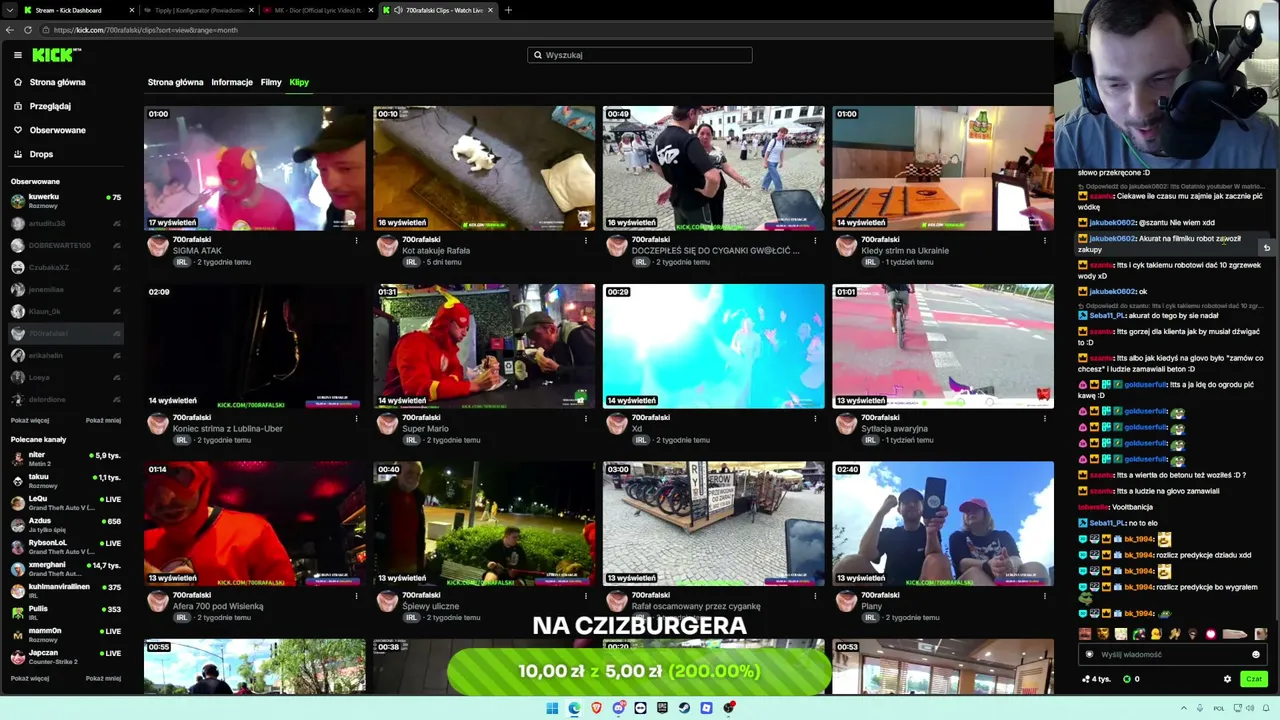The image size is (1280, 720).
Task: Open Japczan channel in Polecane kanały
Action: coord(66,657)
